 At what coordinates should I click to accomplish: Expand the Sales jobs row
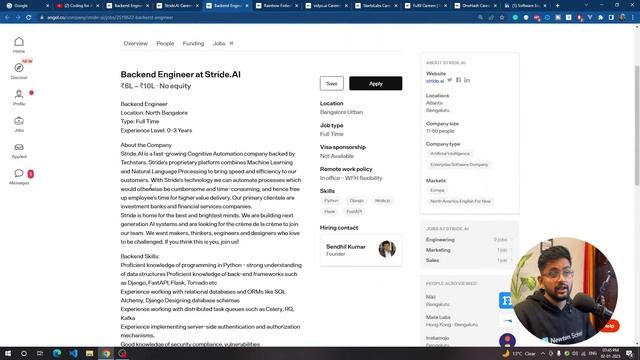tap(469, 260)
